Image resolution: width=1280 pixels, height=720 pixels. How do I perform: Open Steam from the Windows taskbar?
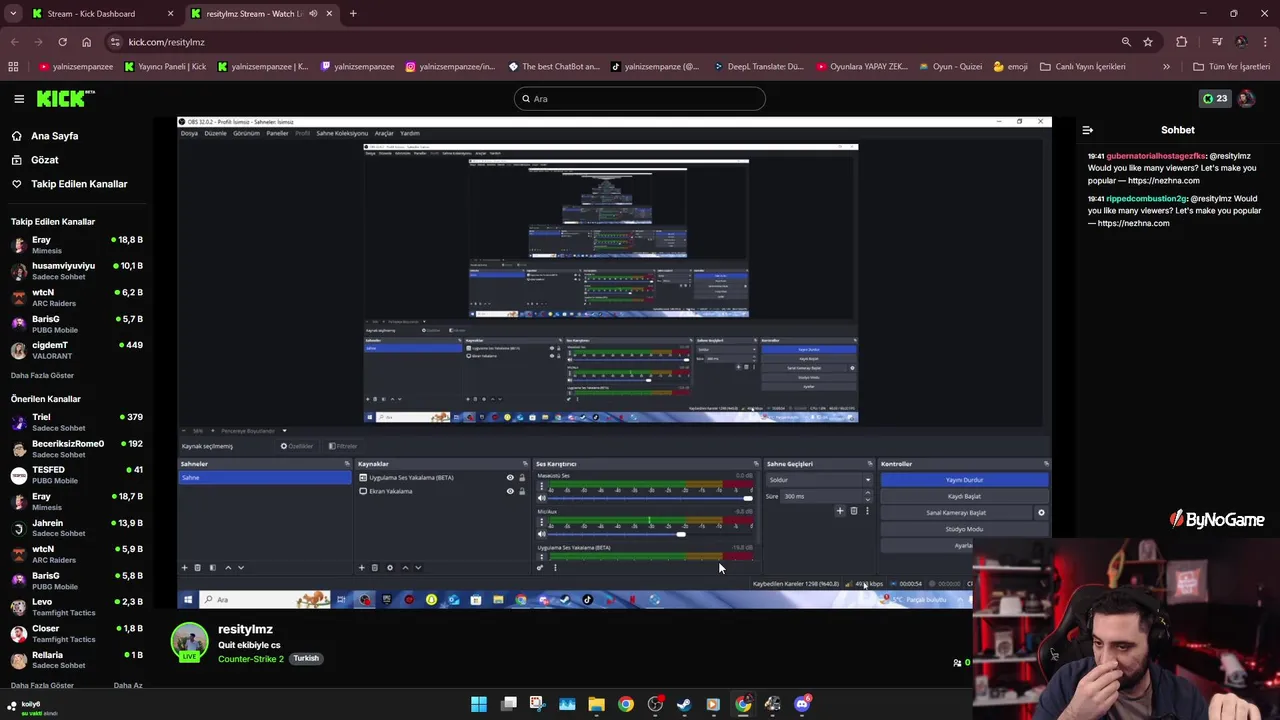(684, 704)
